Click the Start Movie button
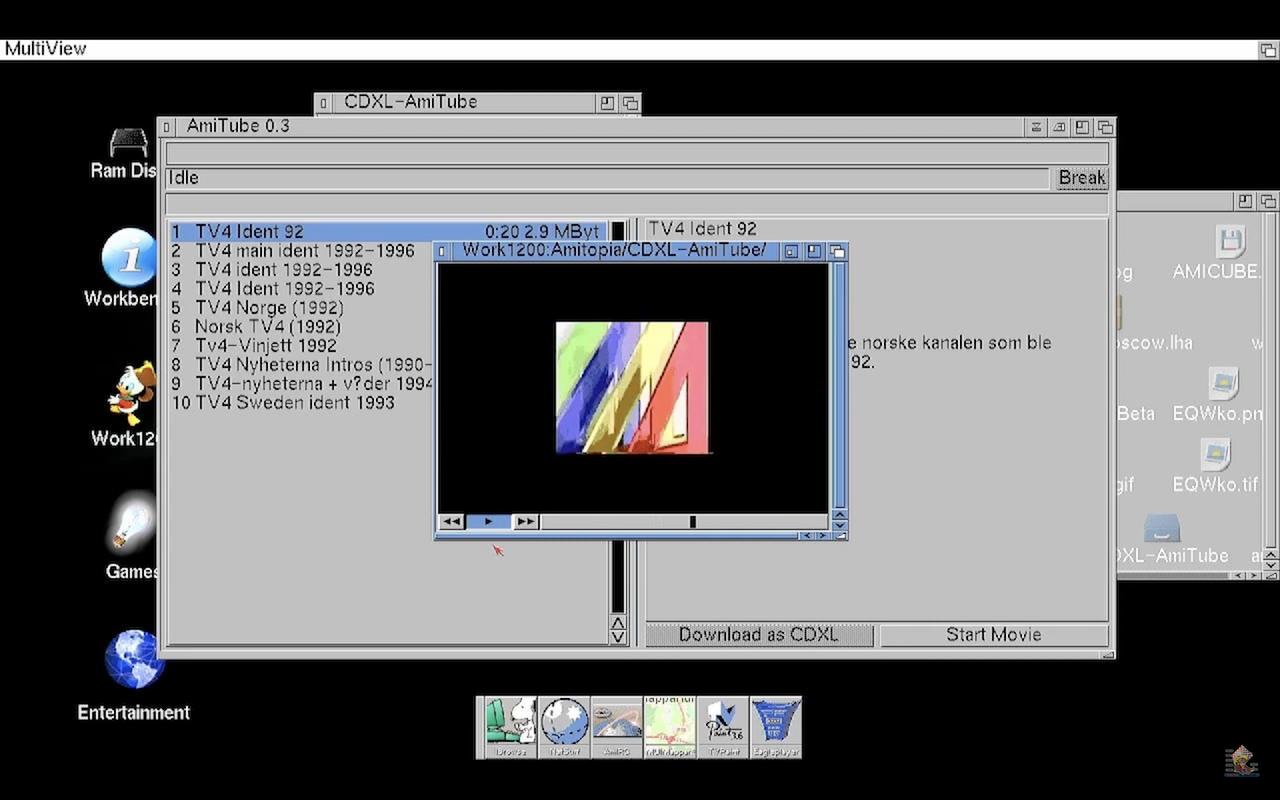 (994, 635)
